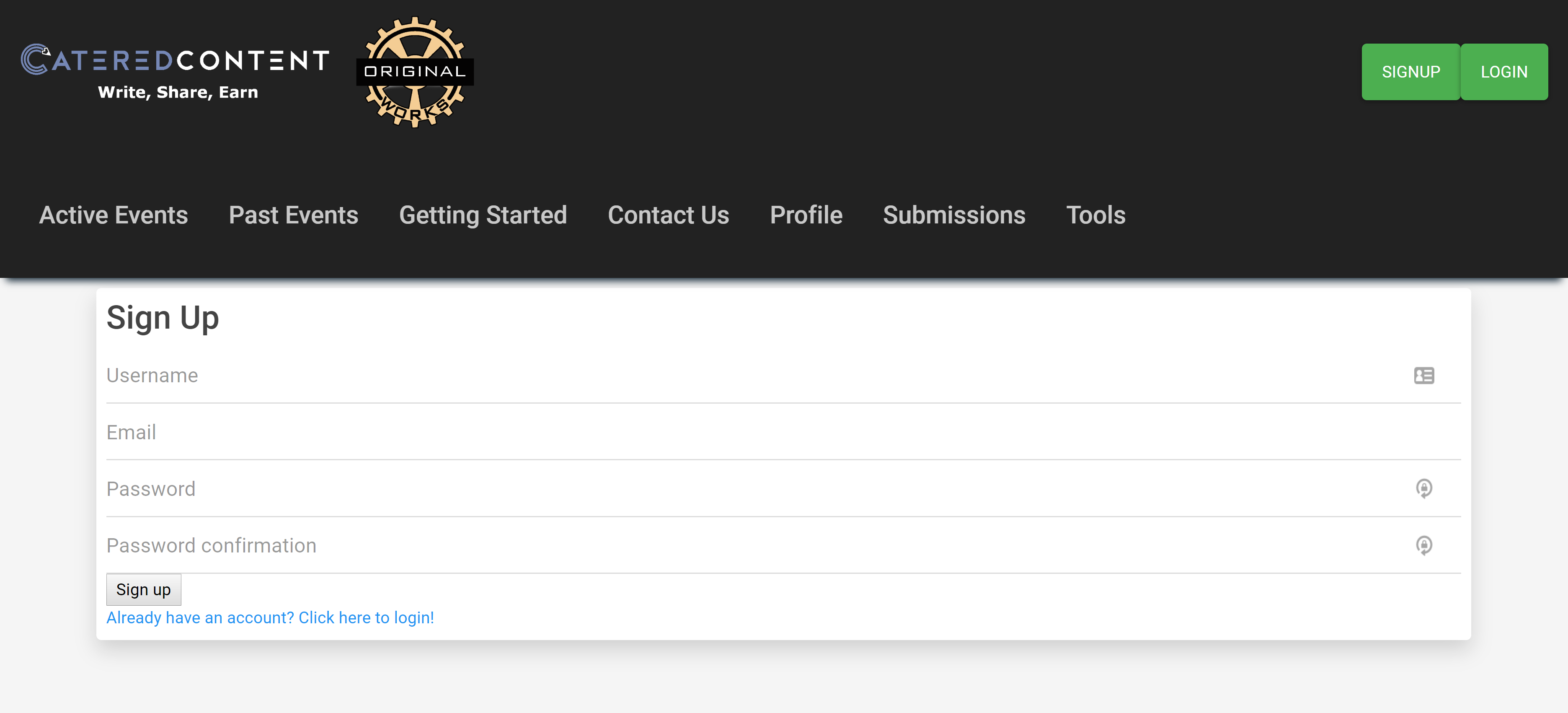Click the ID card icon in Username field
The height and width of the screenshot is (713, 1568).
point(1424,376)
